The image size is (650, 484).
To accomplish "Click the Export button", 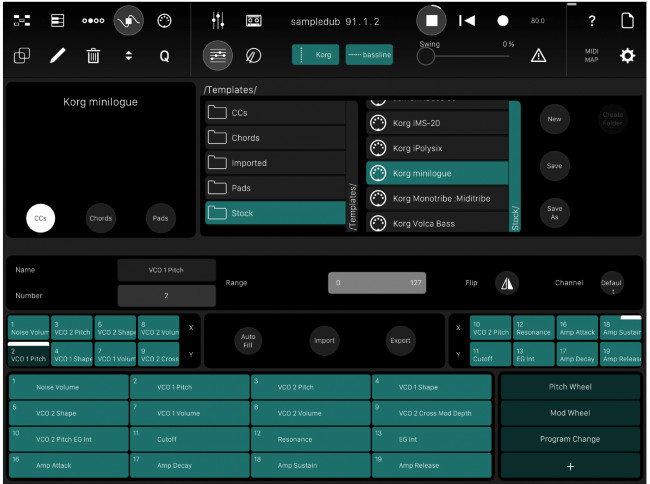I will coord(400,341).
